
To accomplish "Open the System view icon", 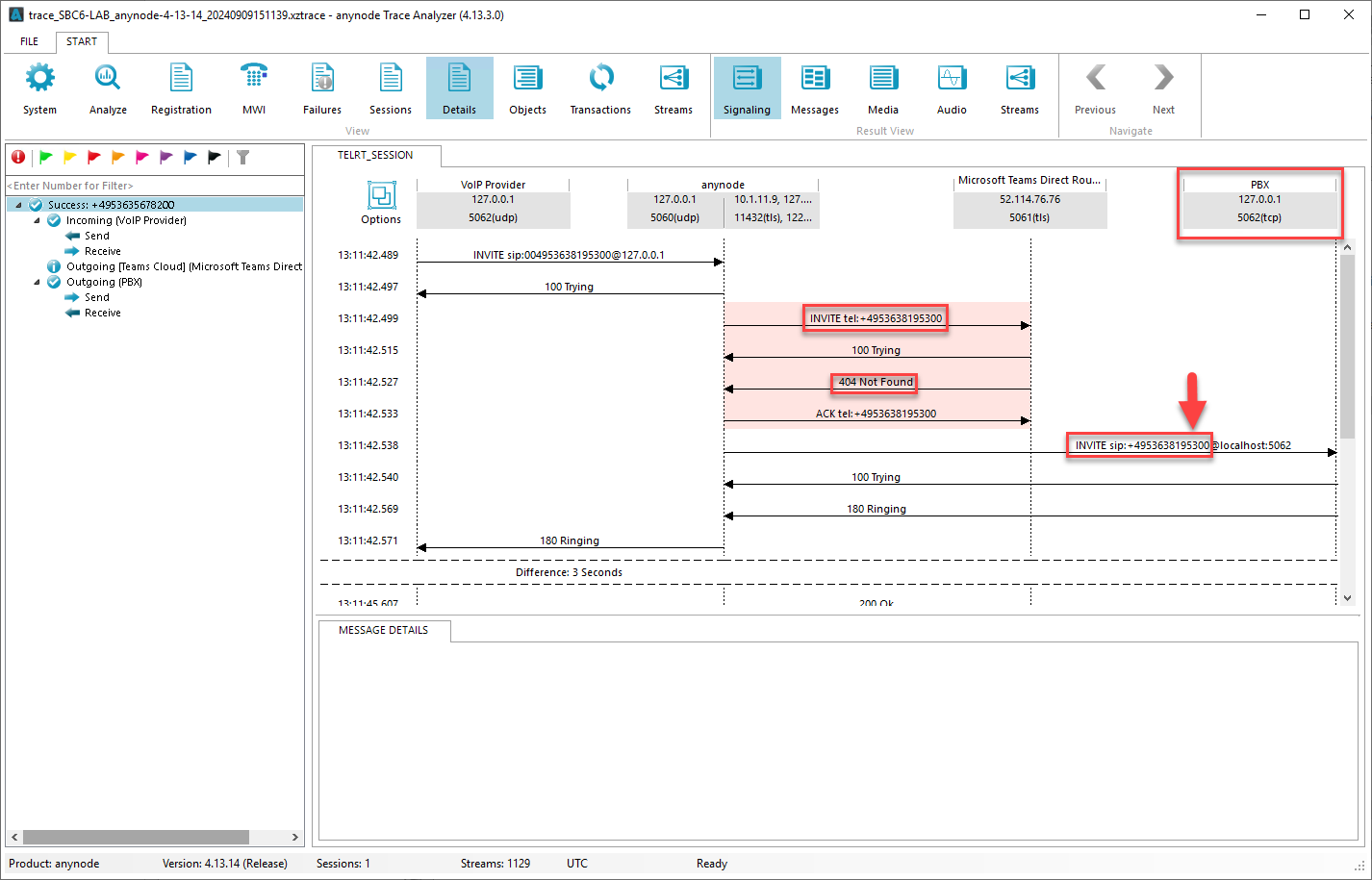I will click(x=39, y=88).
